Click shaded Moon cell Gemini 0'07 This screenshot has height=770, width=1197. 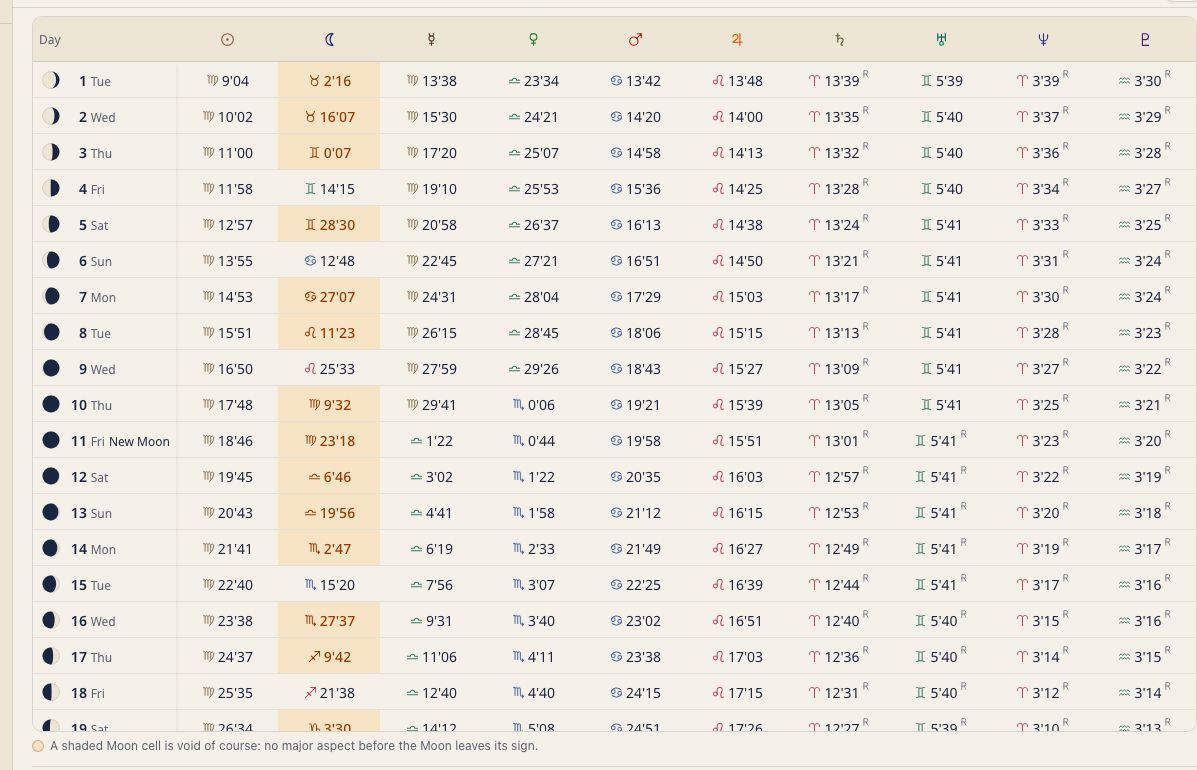[329, 153]
